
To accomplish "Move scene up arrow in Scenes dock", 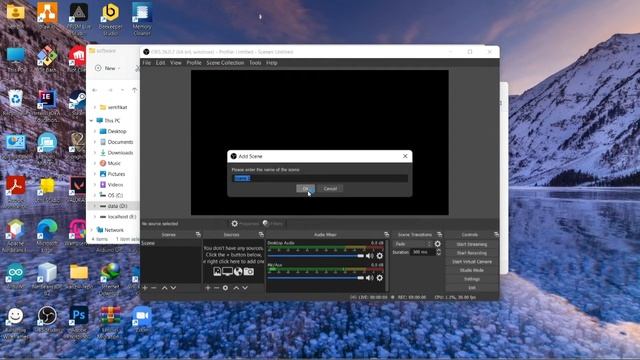I will (164, 288).
